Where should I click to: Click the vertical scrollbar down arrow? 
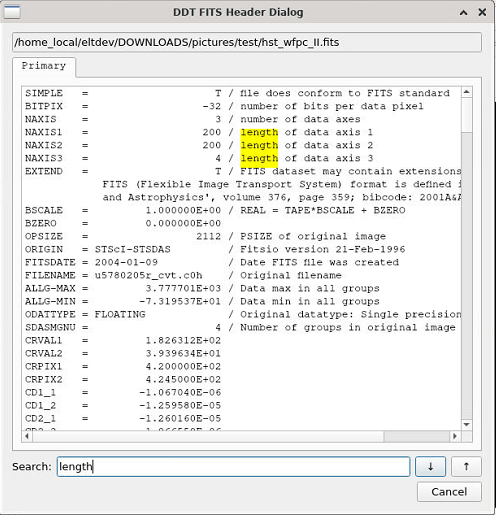point(467,424)
